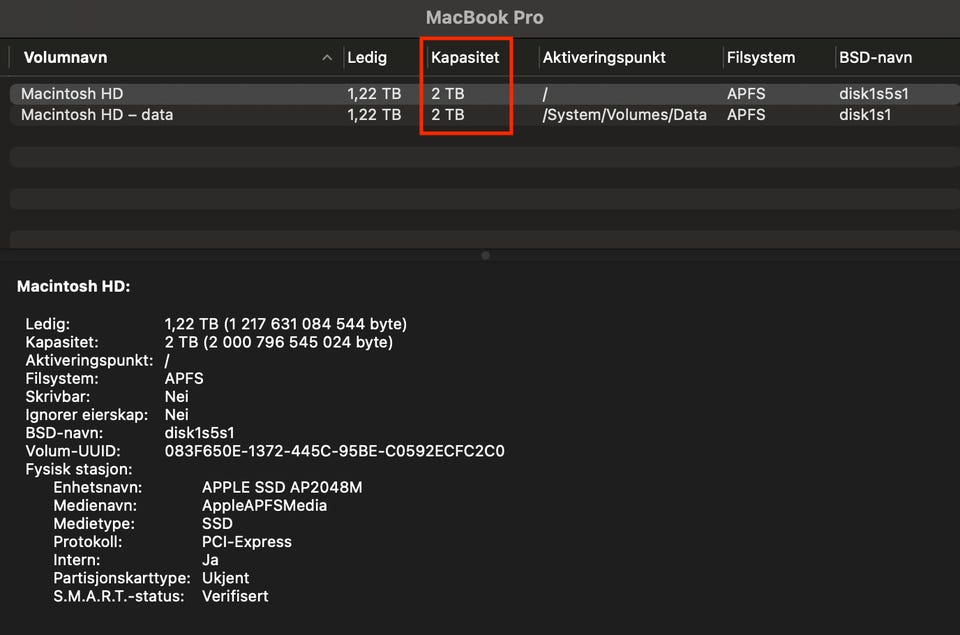Sort by the BSD-navn column header
This screenshot has width=960, height=635.
(875, 58)
